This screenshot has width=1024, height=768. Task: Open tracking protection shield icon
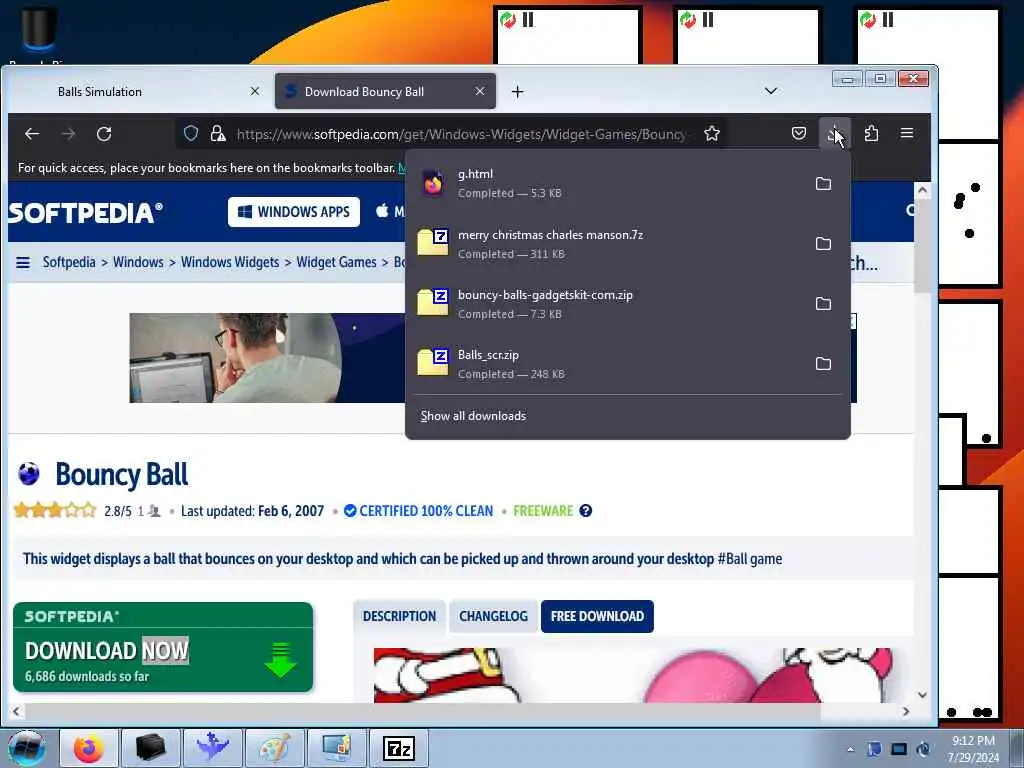(x=191, y=134)
